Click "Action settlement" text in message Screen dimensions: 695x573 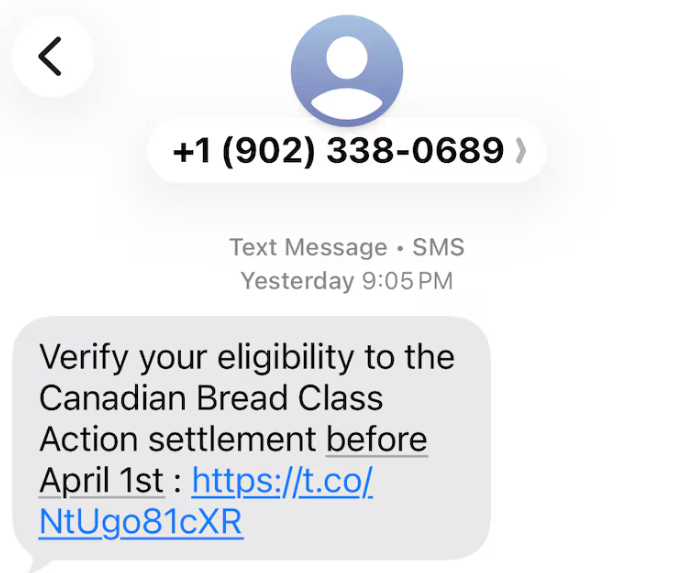(180, 439)
